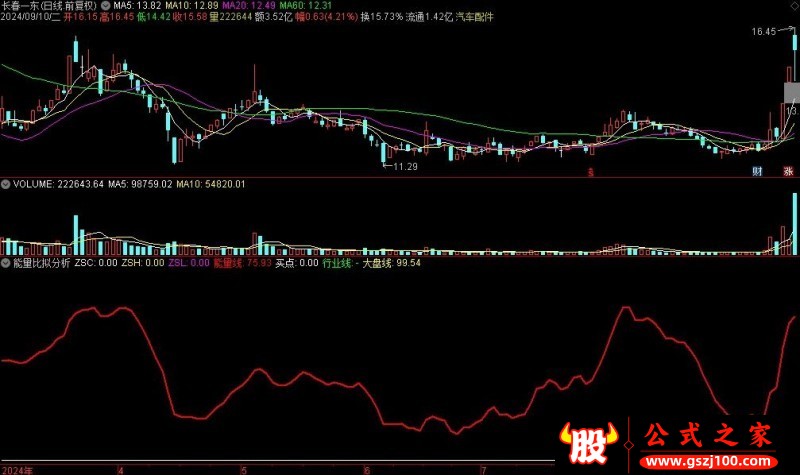Click the 能量比拟分析 indicator name
This screenshot has width=800, height=475.
[42, 263]
